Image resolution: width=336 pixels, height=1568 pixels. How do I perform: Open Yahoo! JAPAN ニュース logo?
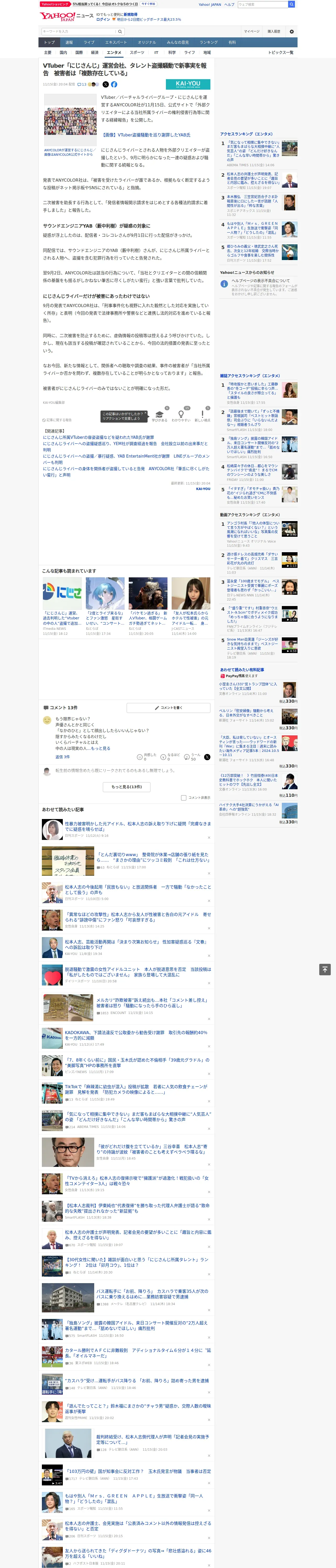[66, 16]
